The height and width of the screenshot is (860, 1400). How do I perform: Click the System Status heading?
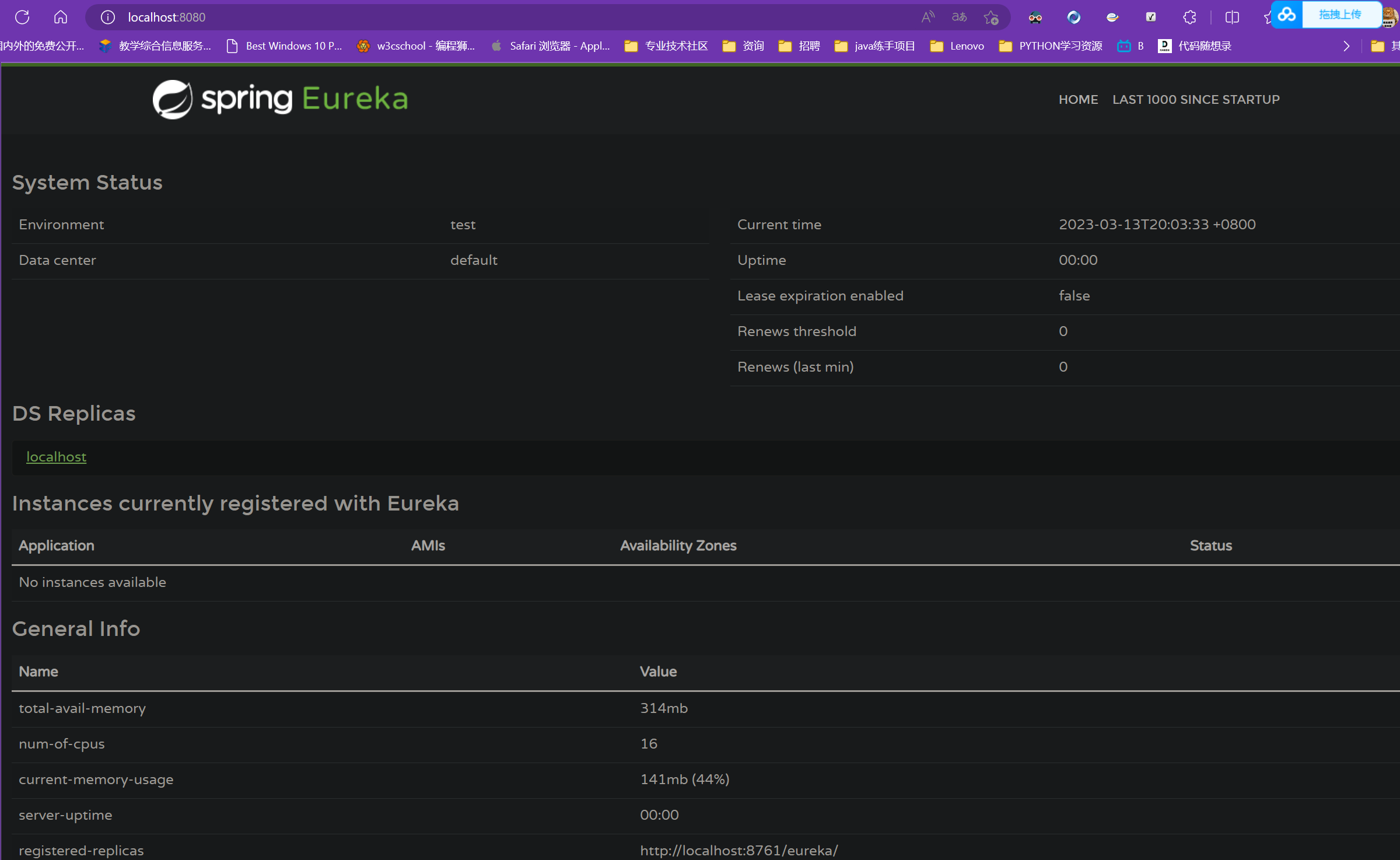pos(87,183)
